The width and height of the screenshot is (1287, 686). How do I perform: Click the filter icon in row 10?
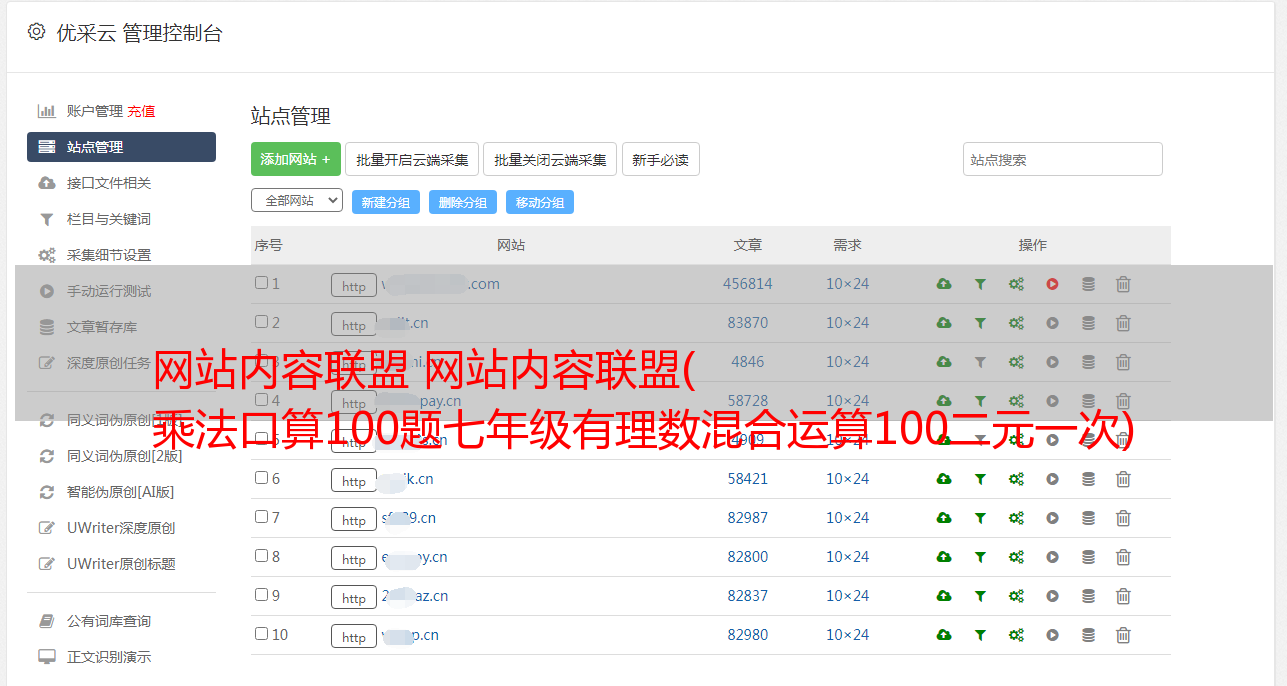[x=980, y=635]
